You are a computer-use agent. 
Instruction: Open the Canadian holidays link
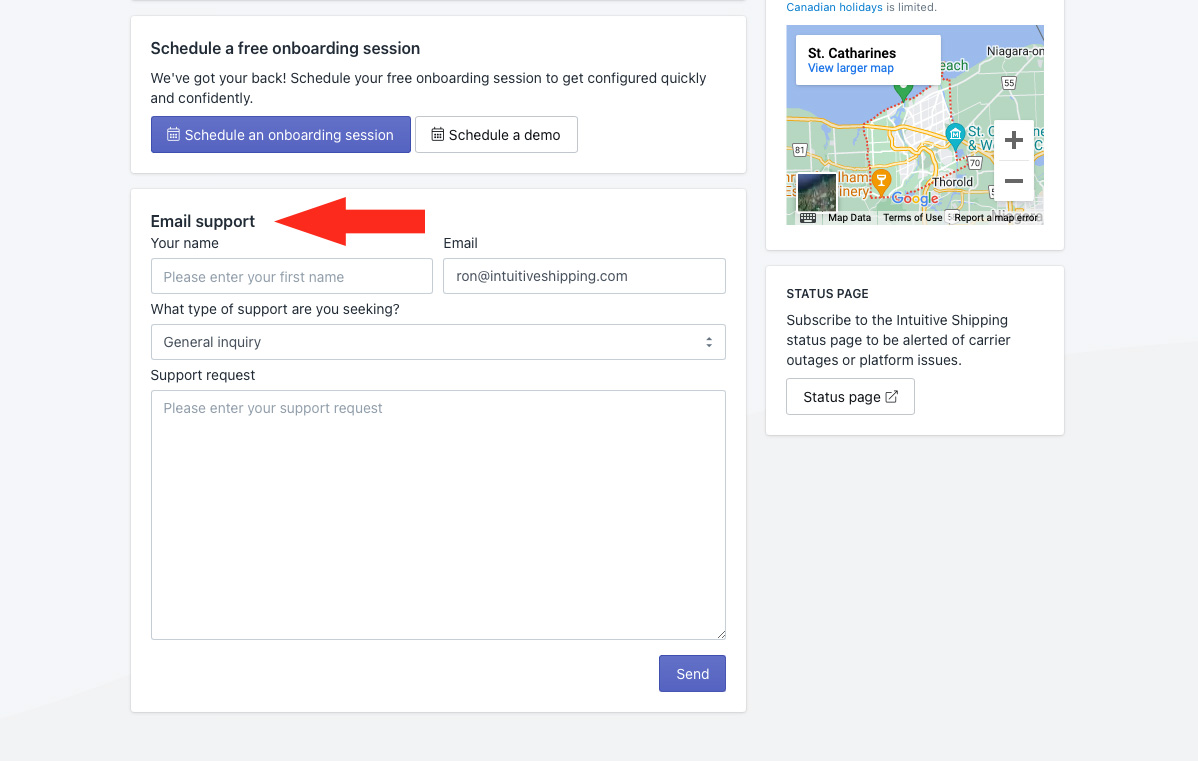tap(834, 7)
